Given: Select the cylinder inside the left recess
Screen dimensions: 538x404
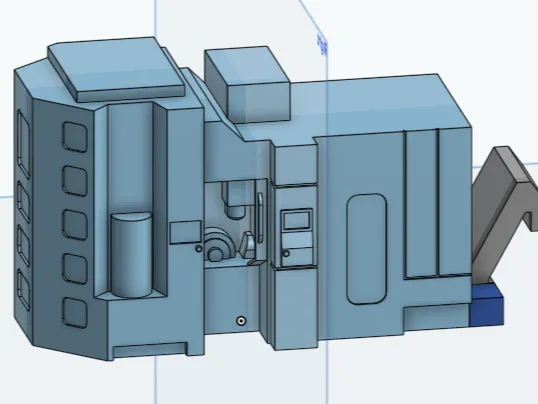Looking at the screenshot, I should [131, 254].
